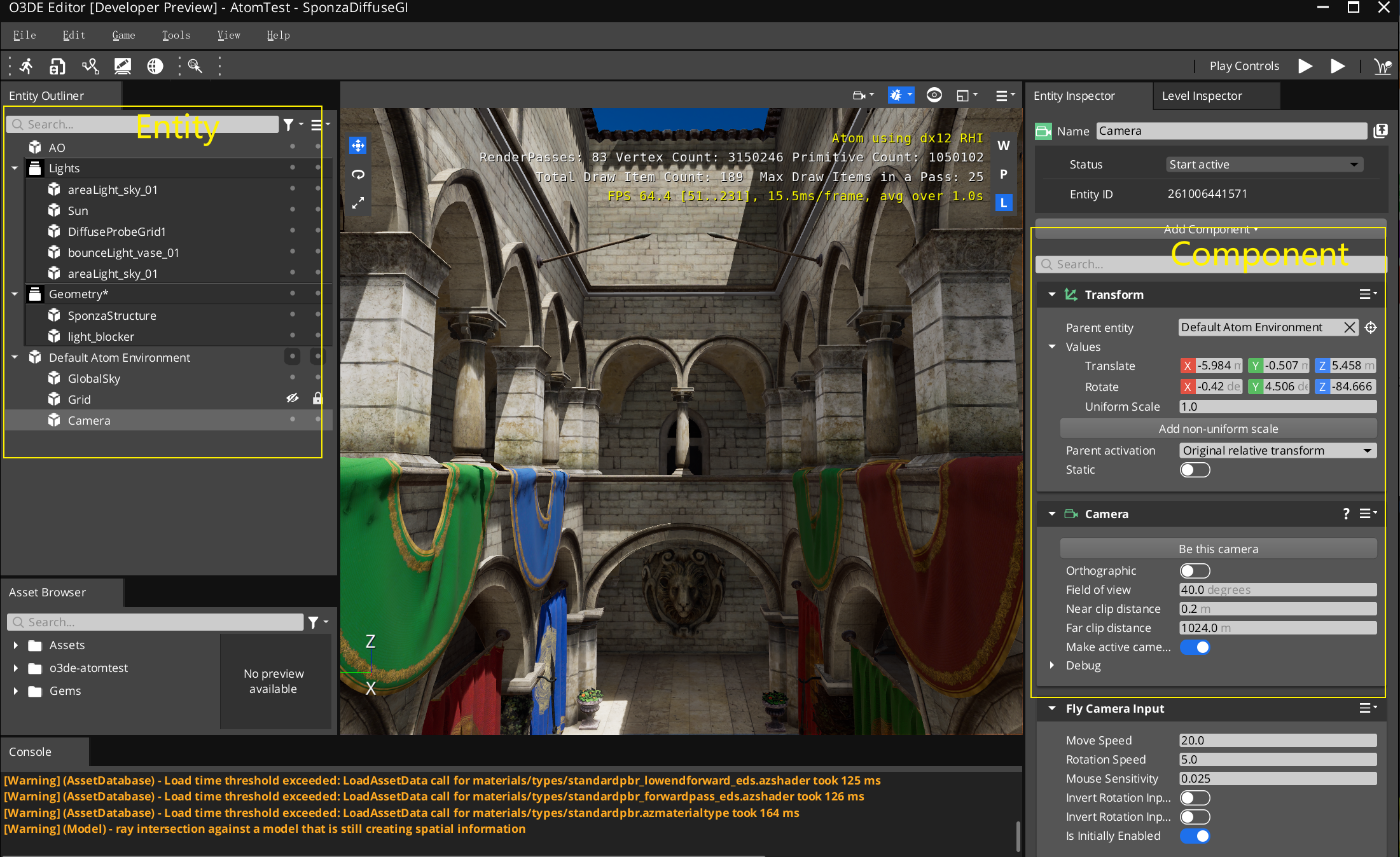This screenshot has height=857, width=1400.
Task: Toggle the Orthographic switch
Action: (1194, 571)
